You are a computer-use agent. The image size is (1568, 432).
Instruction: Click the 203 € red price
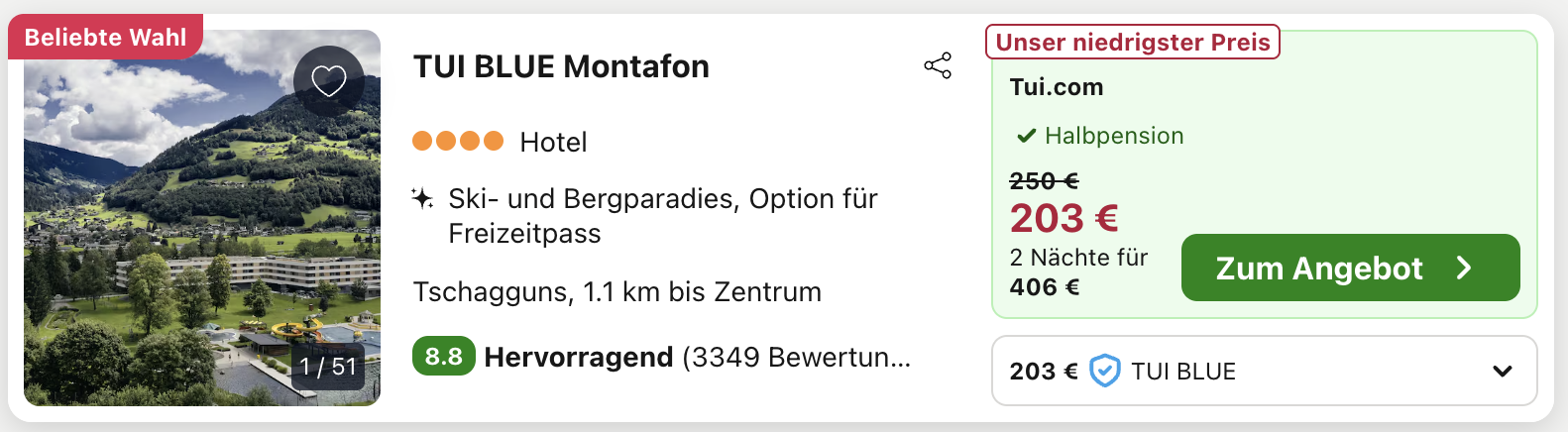point(1064,218)
